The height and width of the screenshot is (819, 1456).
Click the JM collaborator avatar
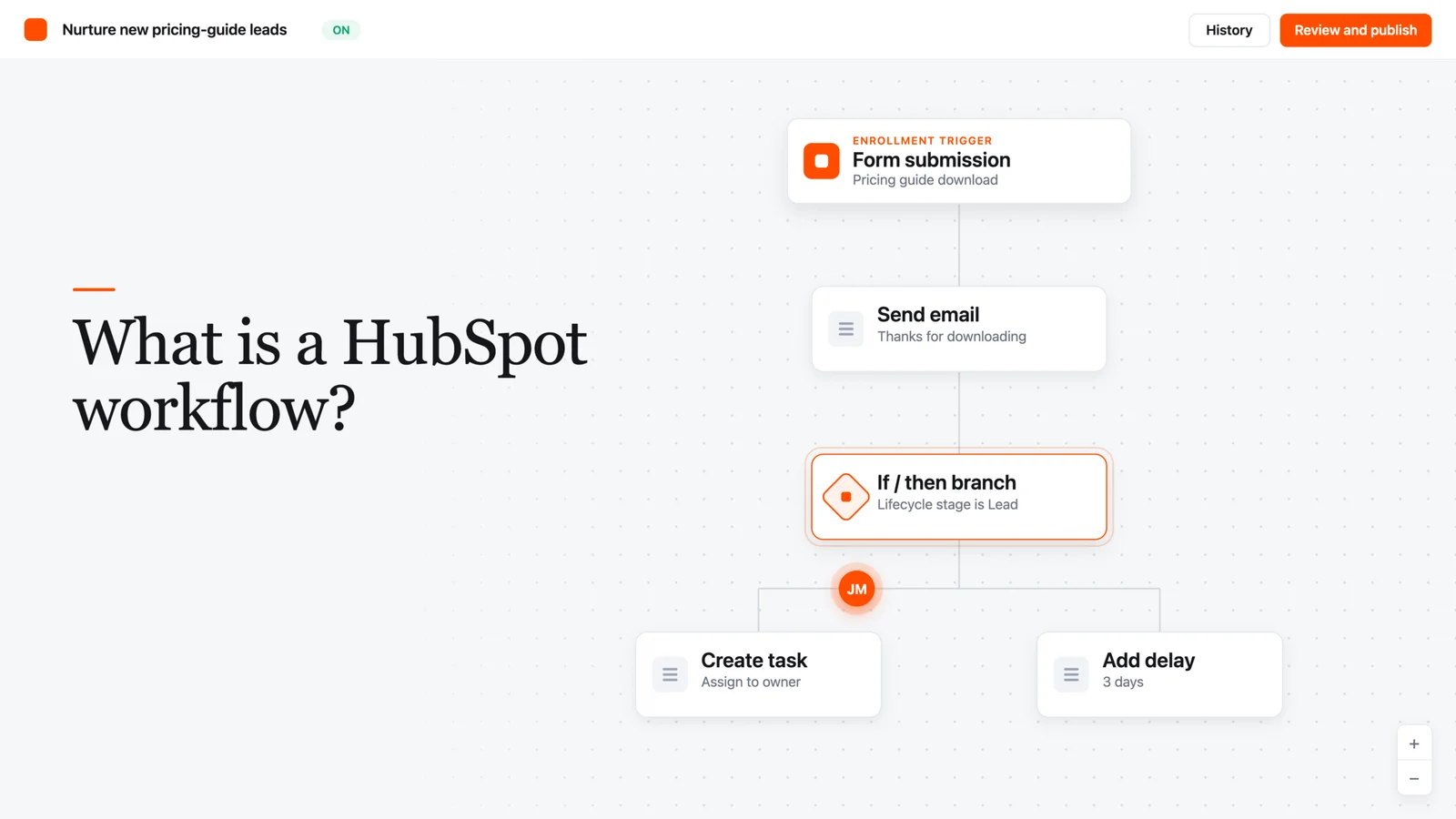[x=856, y=589]
